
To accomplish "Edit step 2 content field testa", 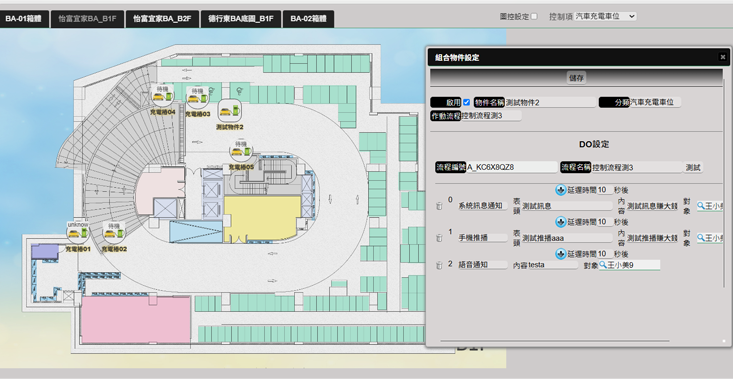I will [553, 265].
